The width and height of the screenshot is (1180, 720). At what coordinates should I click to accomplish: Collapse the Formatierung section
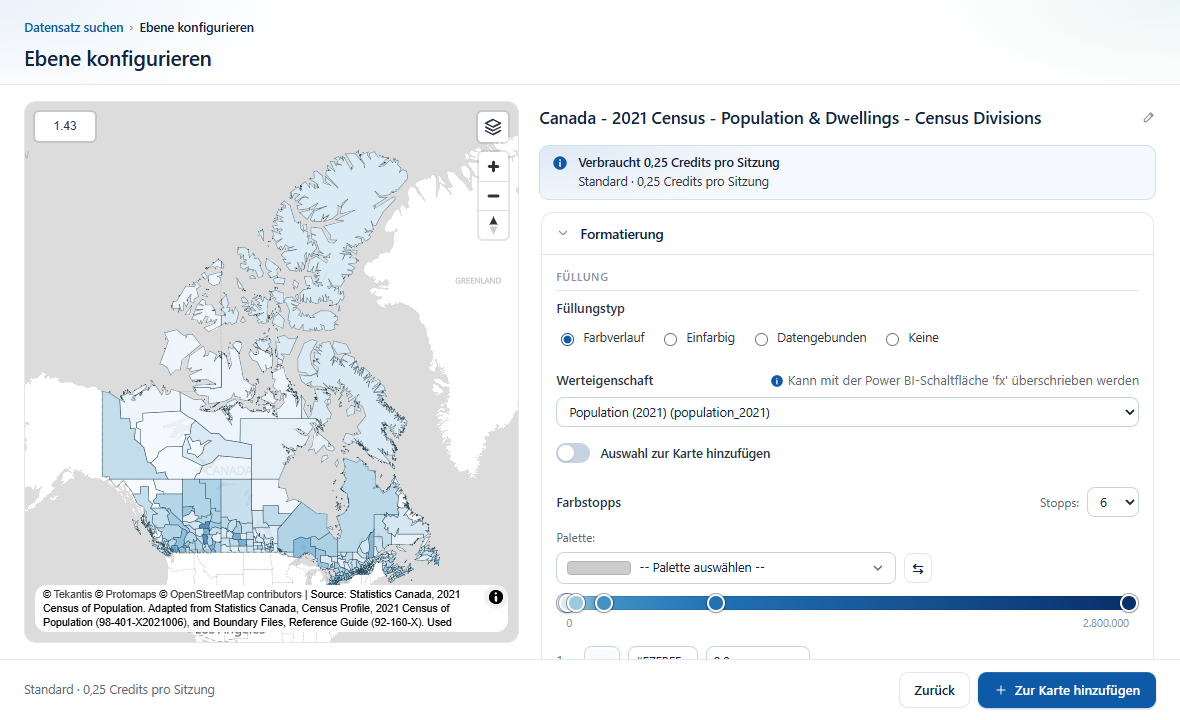[x=563, y=234]
